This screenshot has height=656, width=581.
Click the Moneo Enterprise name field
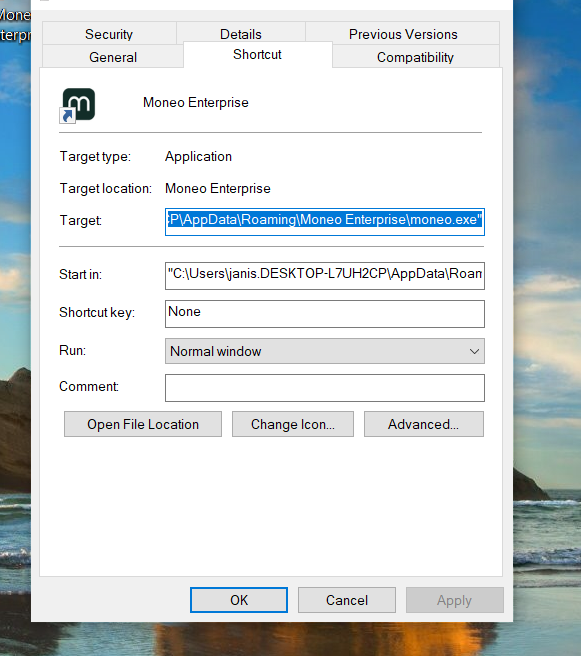(x=196, y=102)
